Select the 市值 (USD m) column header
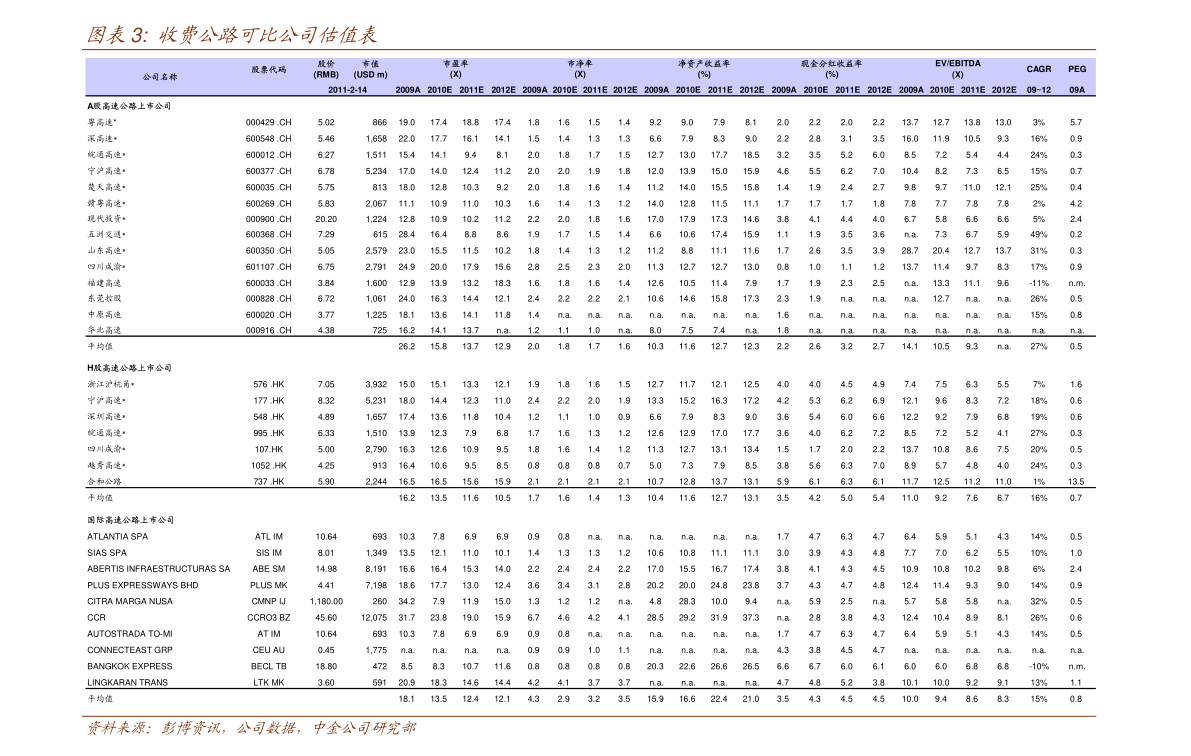Screen dimensions: 1191x756 tap(370, 69)
